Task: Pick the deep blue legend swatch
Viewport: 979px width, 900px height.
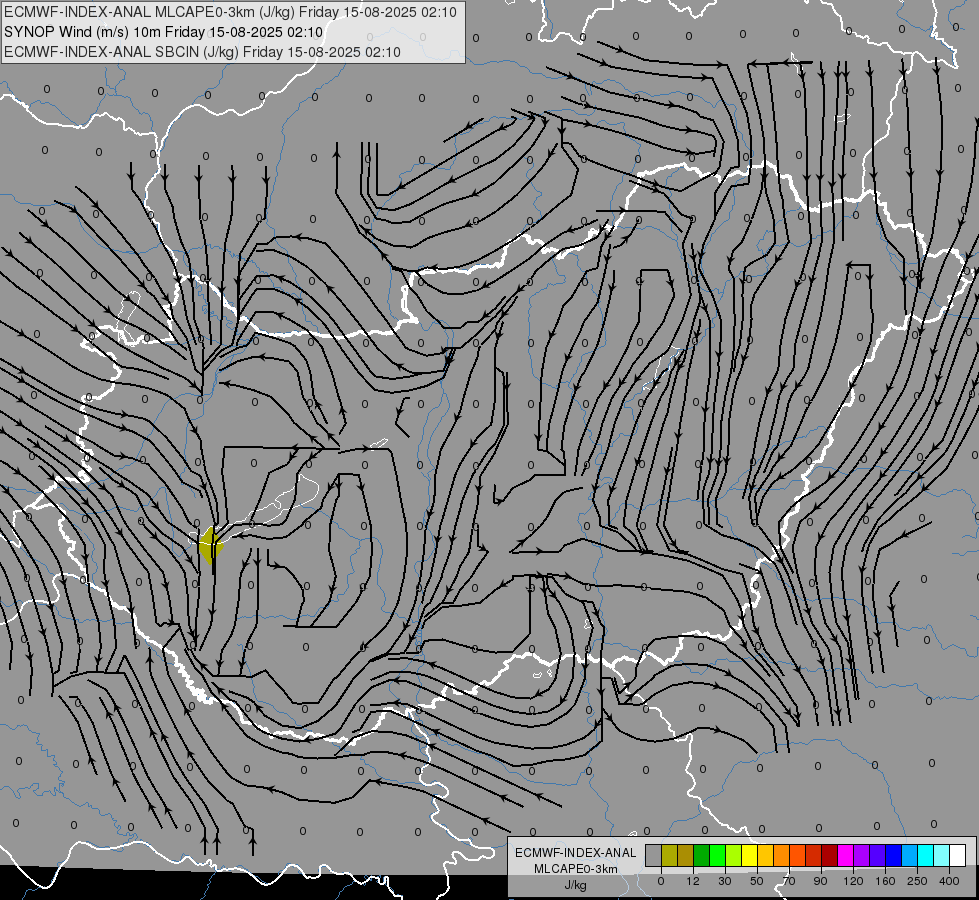Action: (893, 856)
